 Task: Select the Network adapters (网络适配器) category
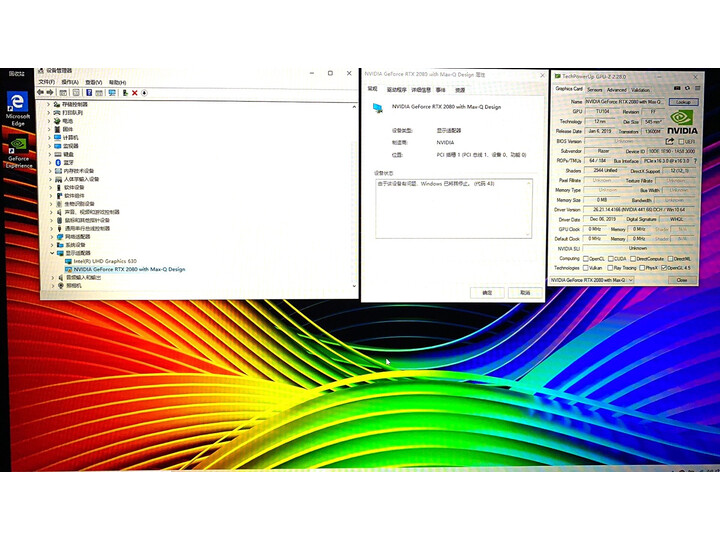pyautogui.click(x=73, y=236)
